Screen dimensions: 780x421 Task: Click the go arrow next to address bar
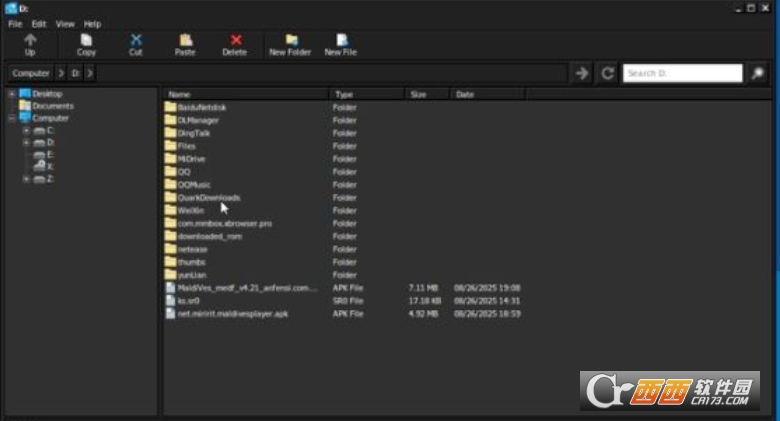581,73
